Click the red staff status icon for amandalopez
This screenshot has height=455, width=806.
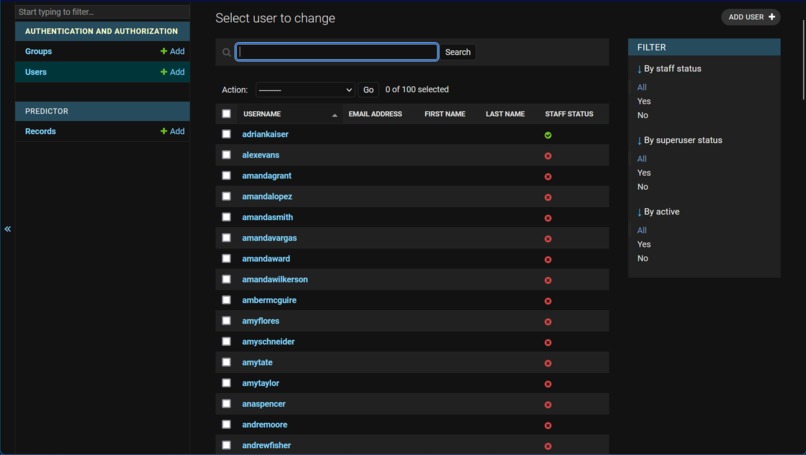coord(548,197)
